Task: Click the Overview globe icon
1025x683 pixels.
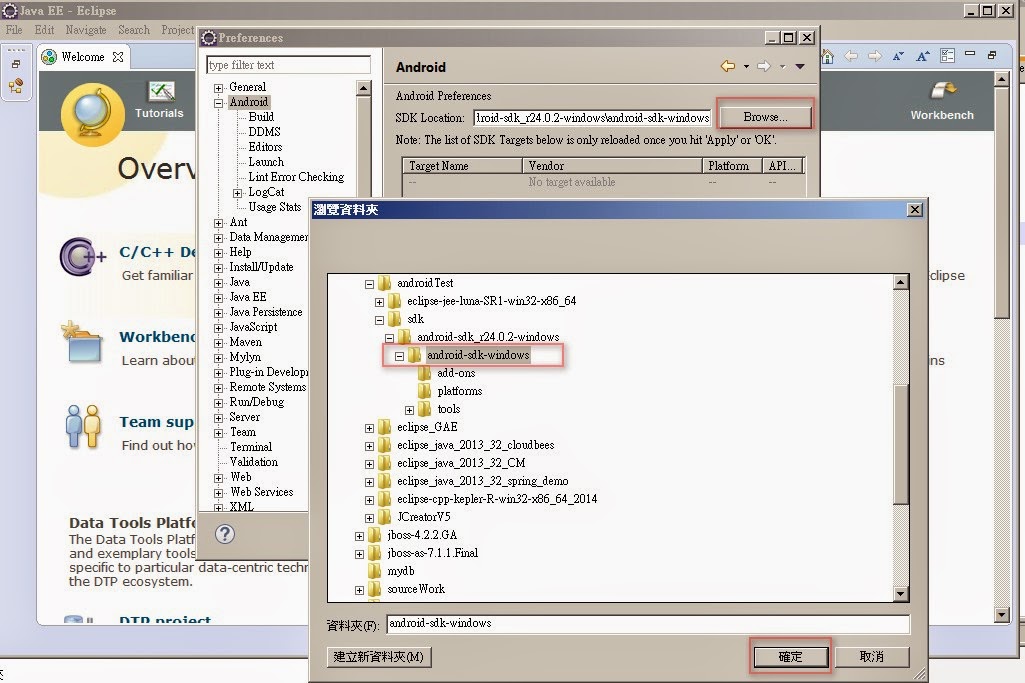Action: pos(92,114)
